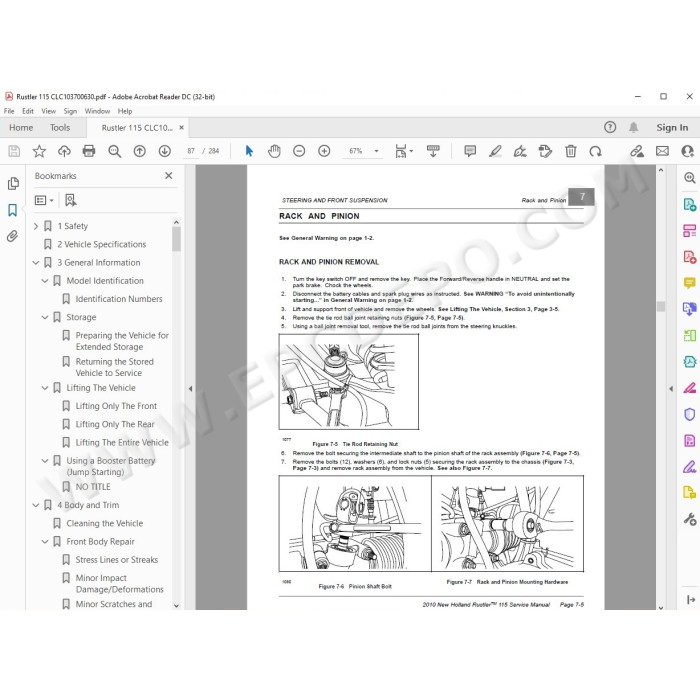Screen dimensions: 700x700
Task: Click the stamp tool icon
Action: [x=545, y=151]
